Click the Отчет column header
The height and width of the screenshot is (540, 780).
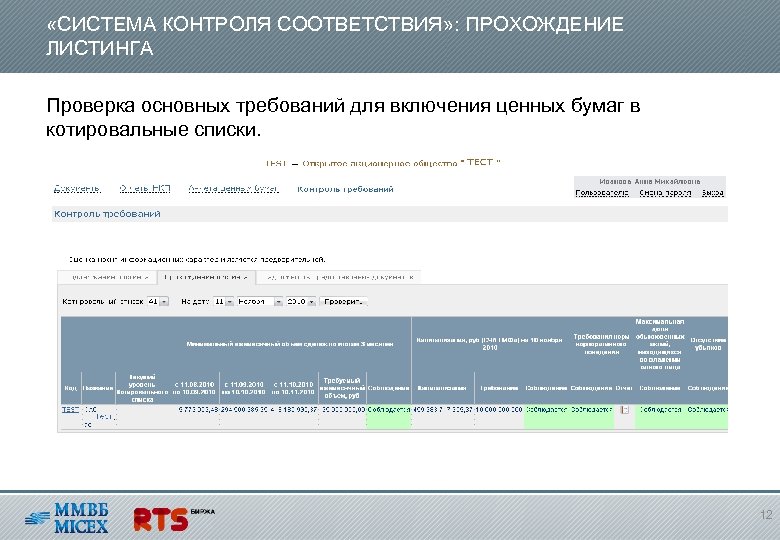tap(624, 388)
